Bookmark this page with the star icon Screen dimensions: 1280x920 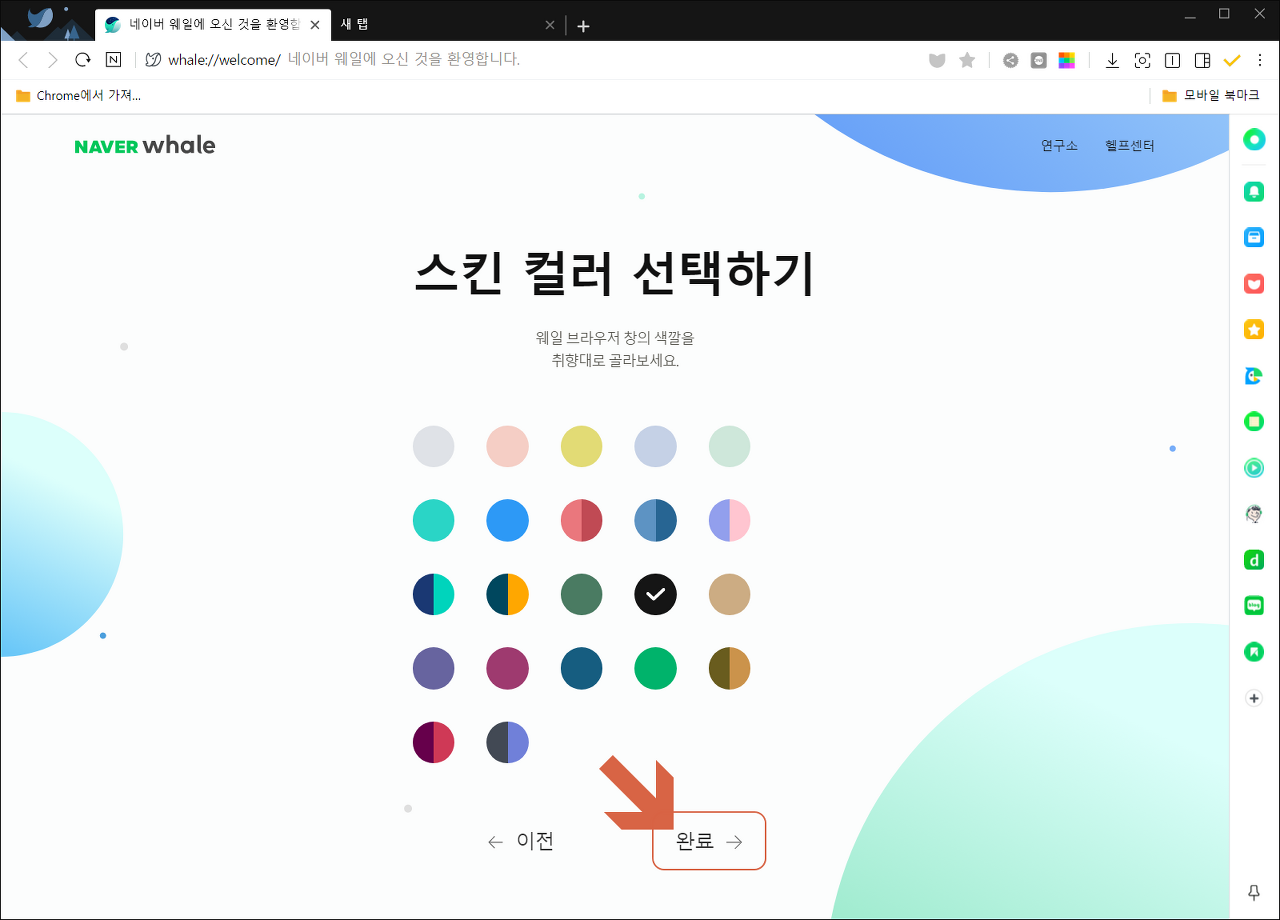(967, 60)
